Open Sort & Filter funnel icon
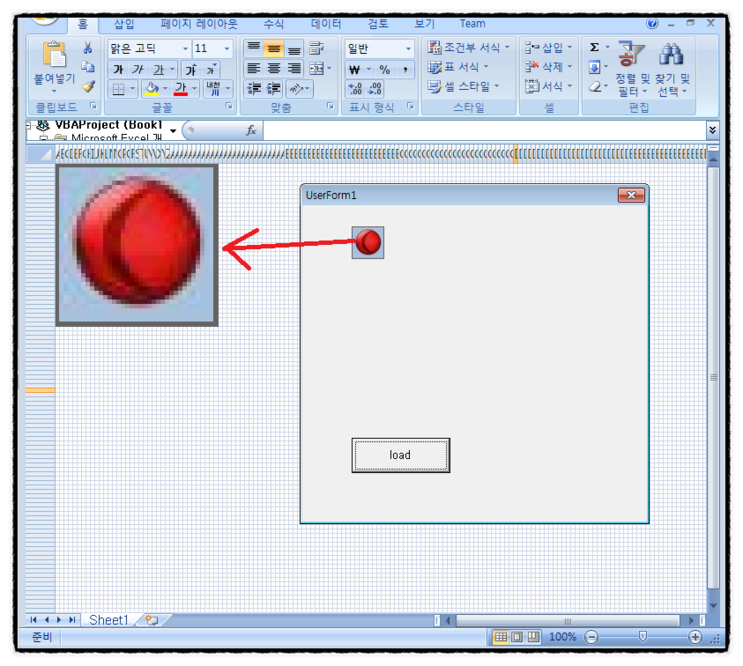This screenshot has height=666, width=743. (x=631, y=54)
